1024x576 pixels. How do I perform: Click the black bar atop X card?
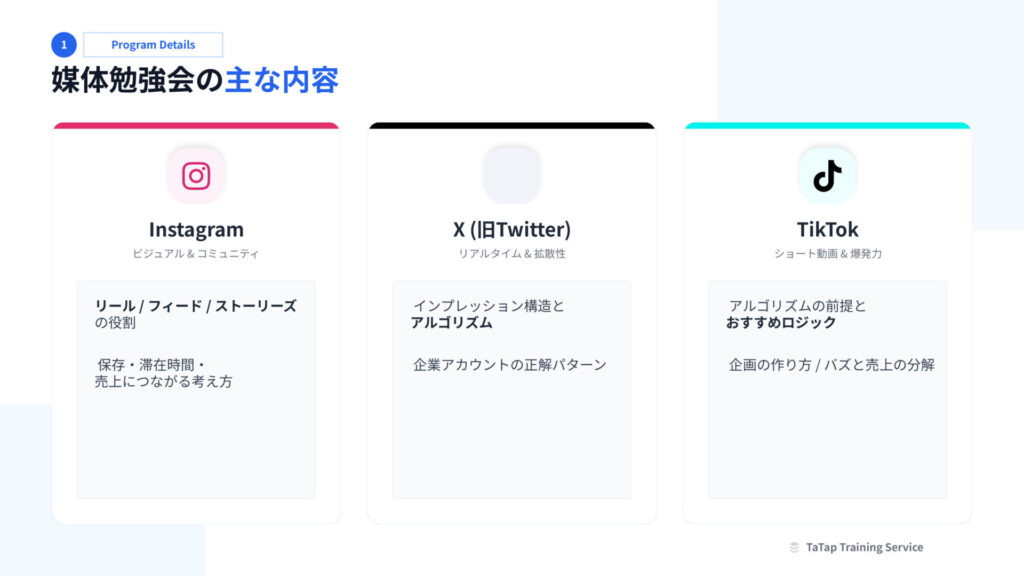[x=512, y=126]
